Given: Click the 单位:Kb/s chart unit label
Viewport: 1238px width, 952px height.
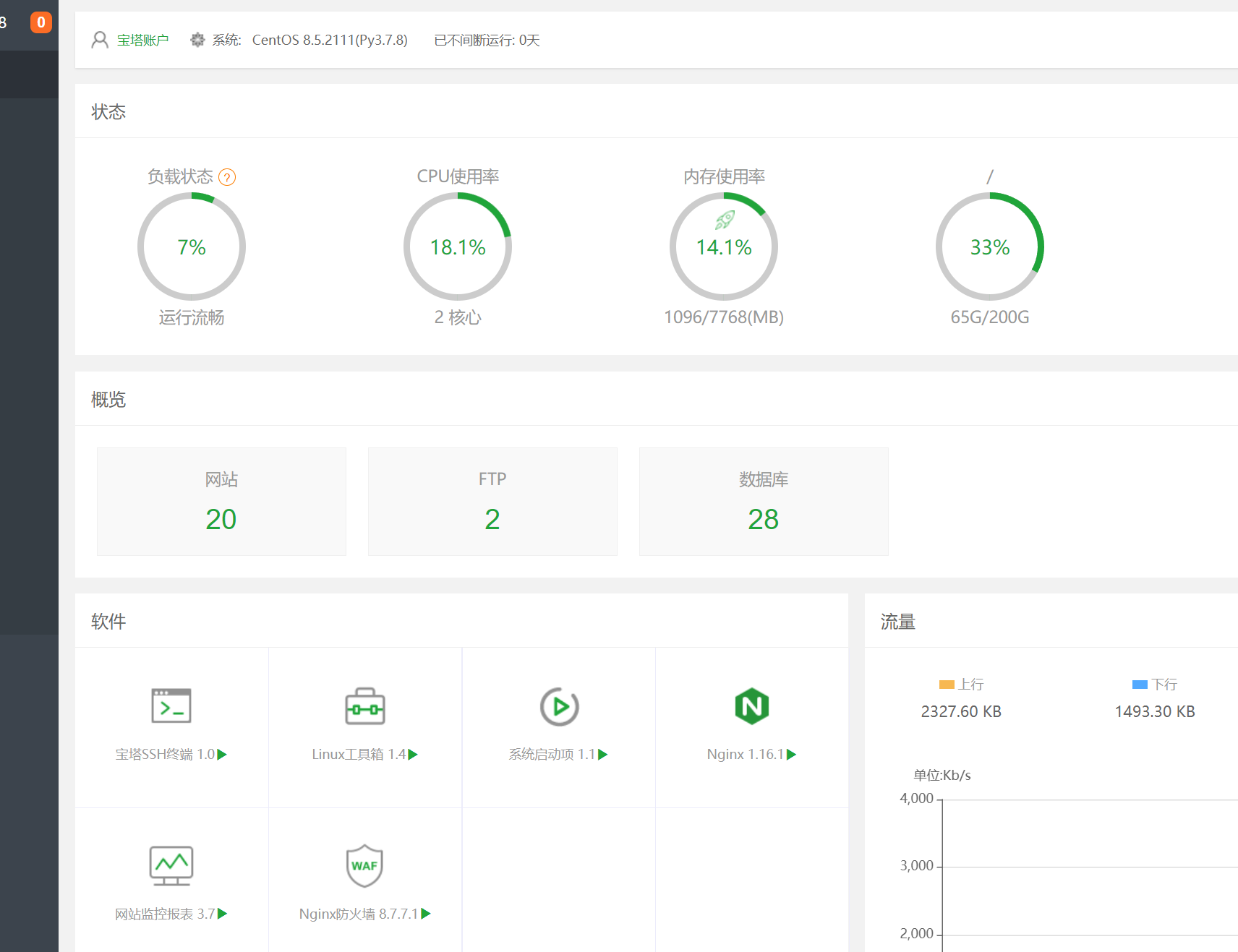Looking at the screenshot, I should [x=942, y=776].
